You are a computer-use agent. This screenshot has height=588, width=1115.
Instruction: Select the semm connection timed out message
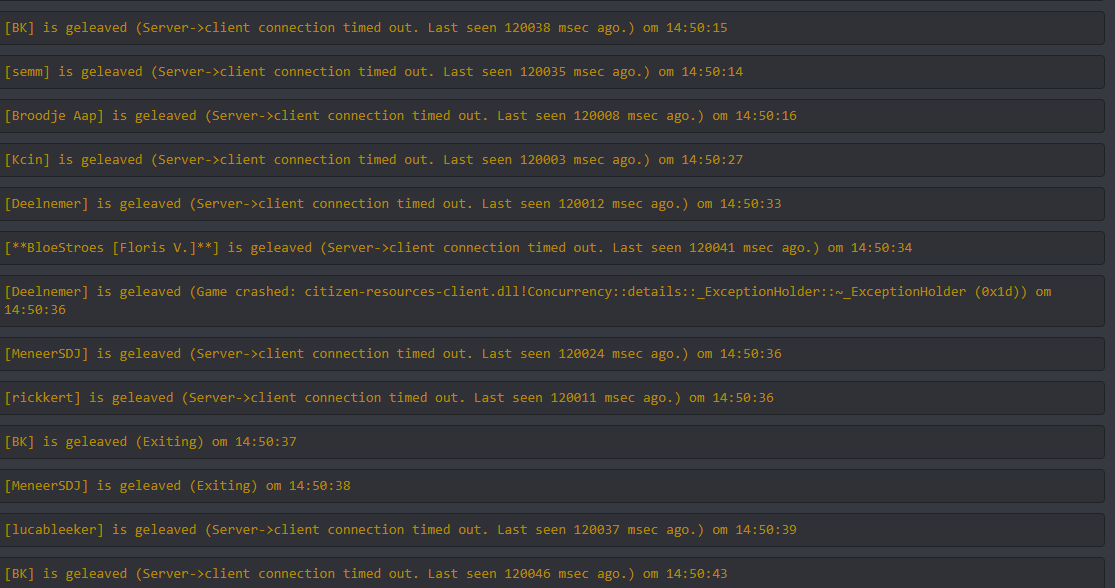click(x=373, y=72)
